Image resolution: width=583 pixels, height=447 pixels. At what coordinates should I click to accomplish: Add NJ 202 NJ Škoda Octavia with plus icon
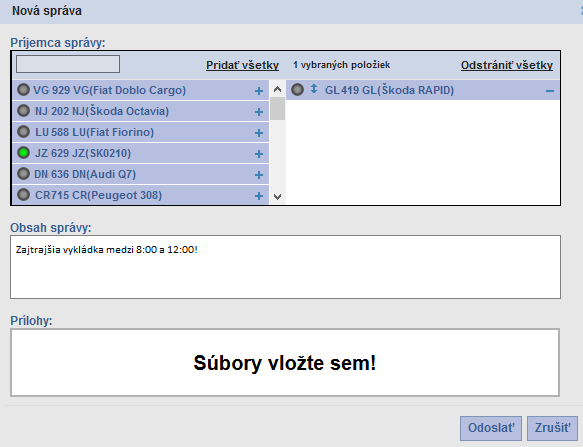point(259,112)
